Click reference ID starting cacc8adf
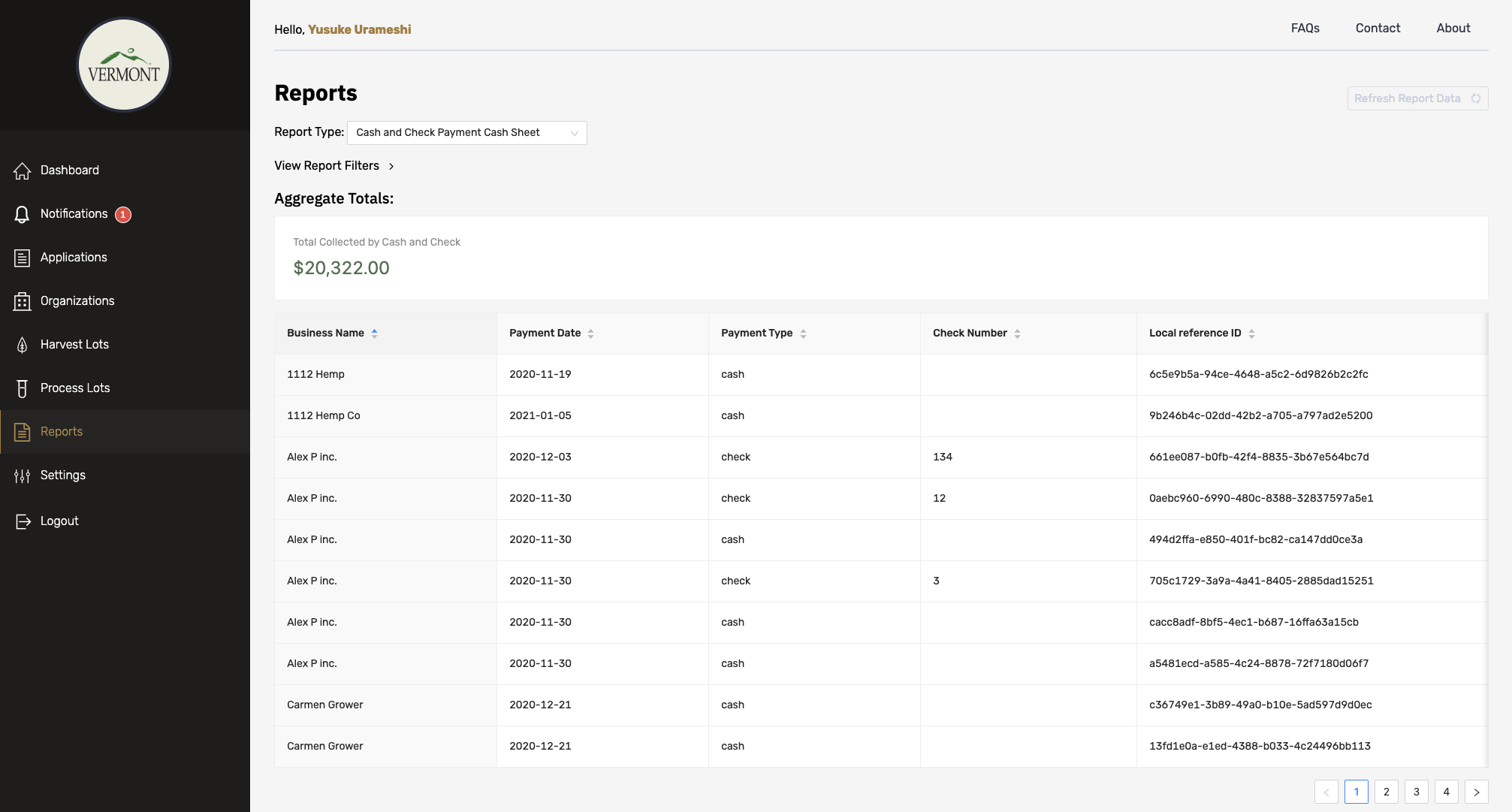 coord(1254,622)
